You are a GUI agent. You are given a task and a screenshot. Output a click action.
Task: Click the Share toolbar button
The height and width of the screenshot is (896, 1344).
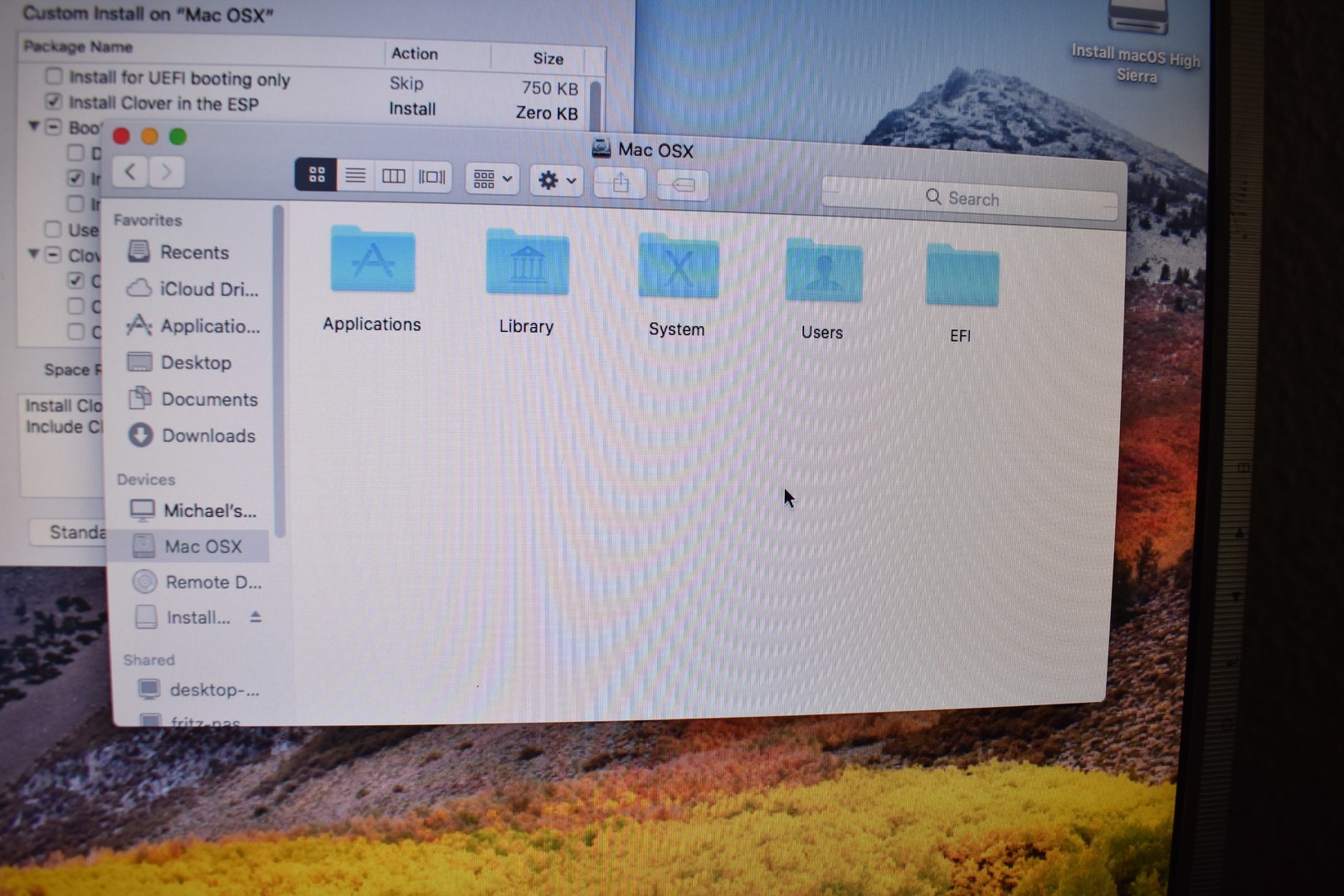621,183
